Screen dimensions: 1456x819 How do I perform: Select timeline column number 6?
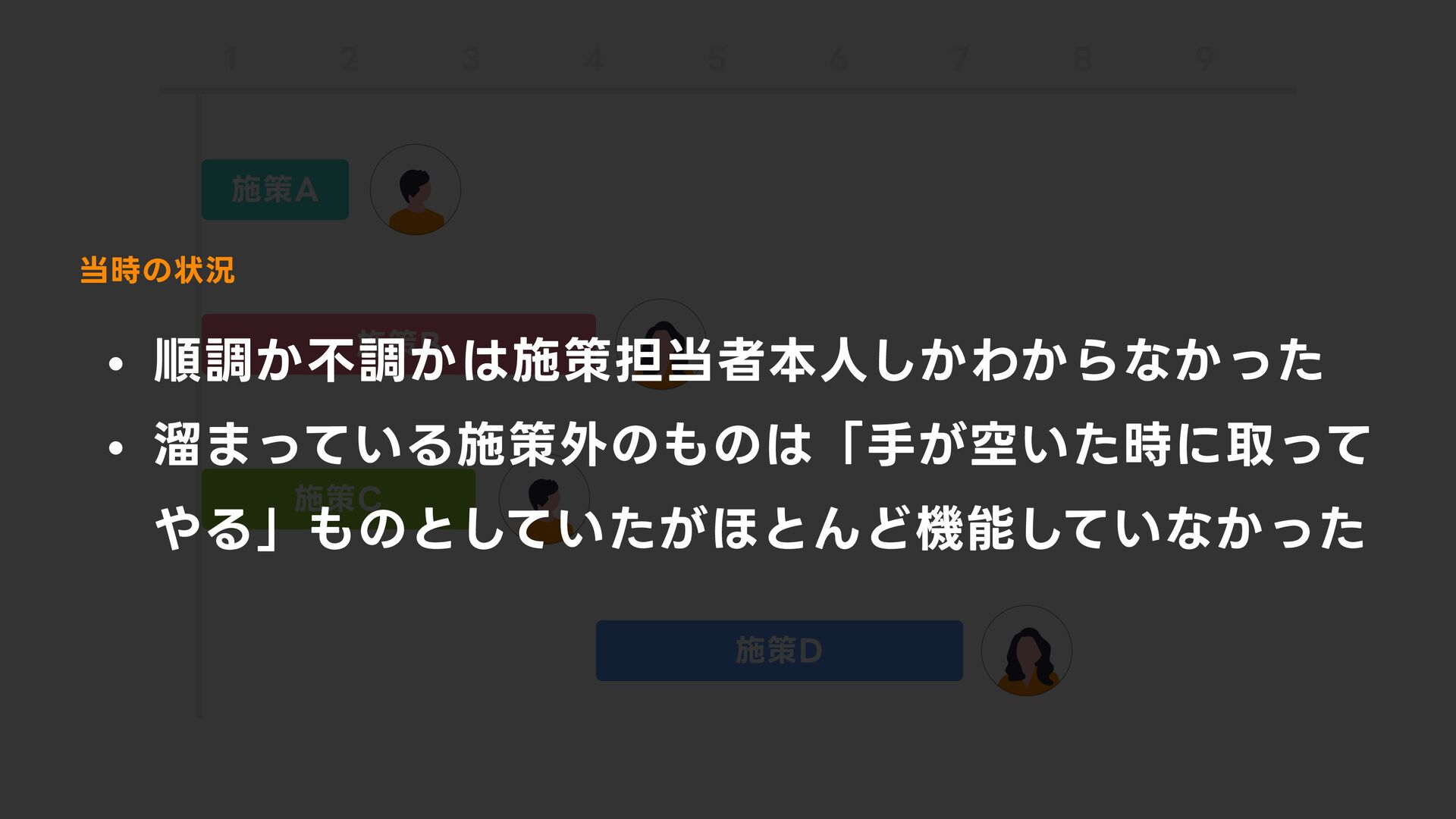tap(838, 59)
